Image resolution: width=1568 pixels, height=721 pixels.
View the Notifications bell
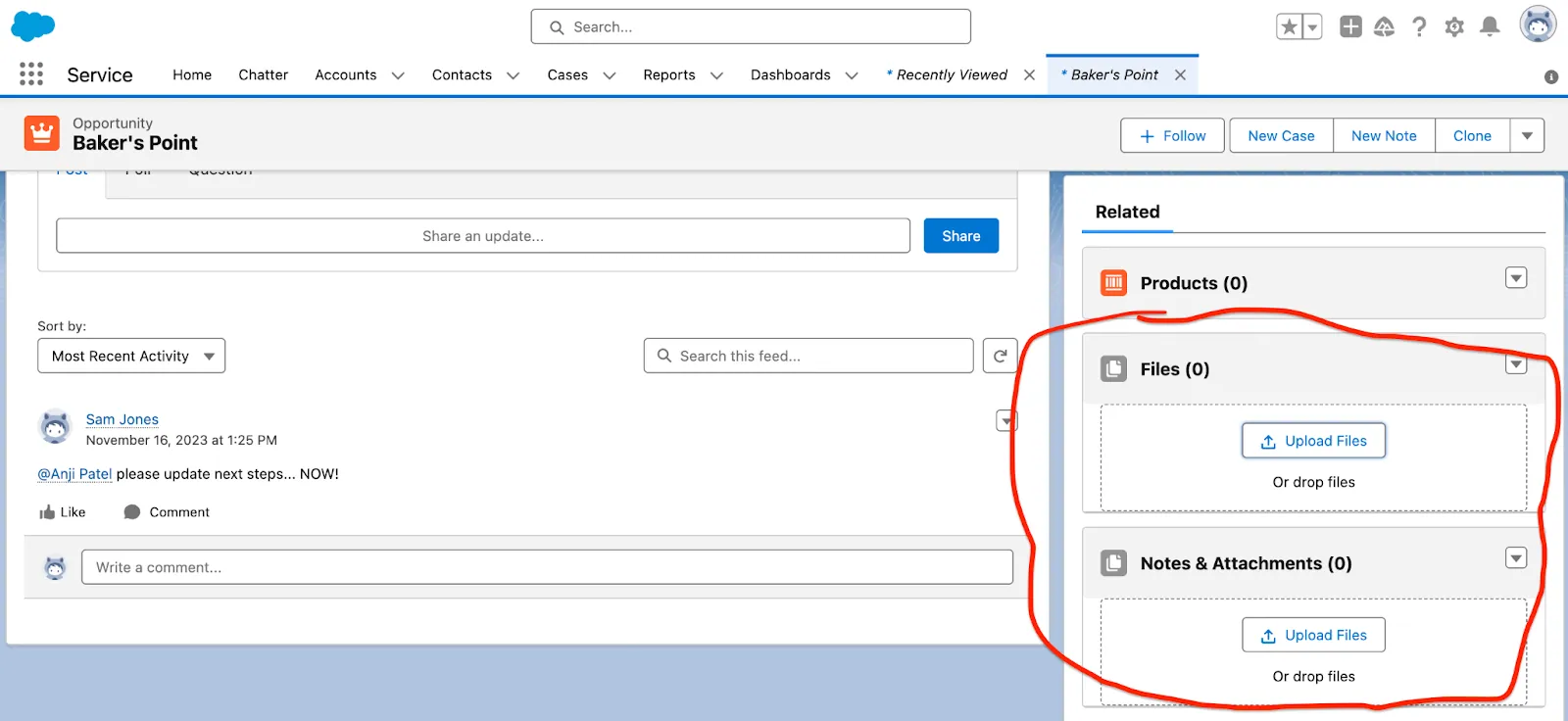tap(1490, 26)
